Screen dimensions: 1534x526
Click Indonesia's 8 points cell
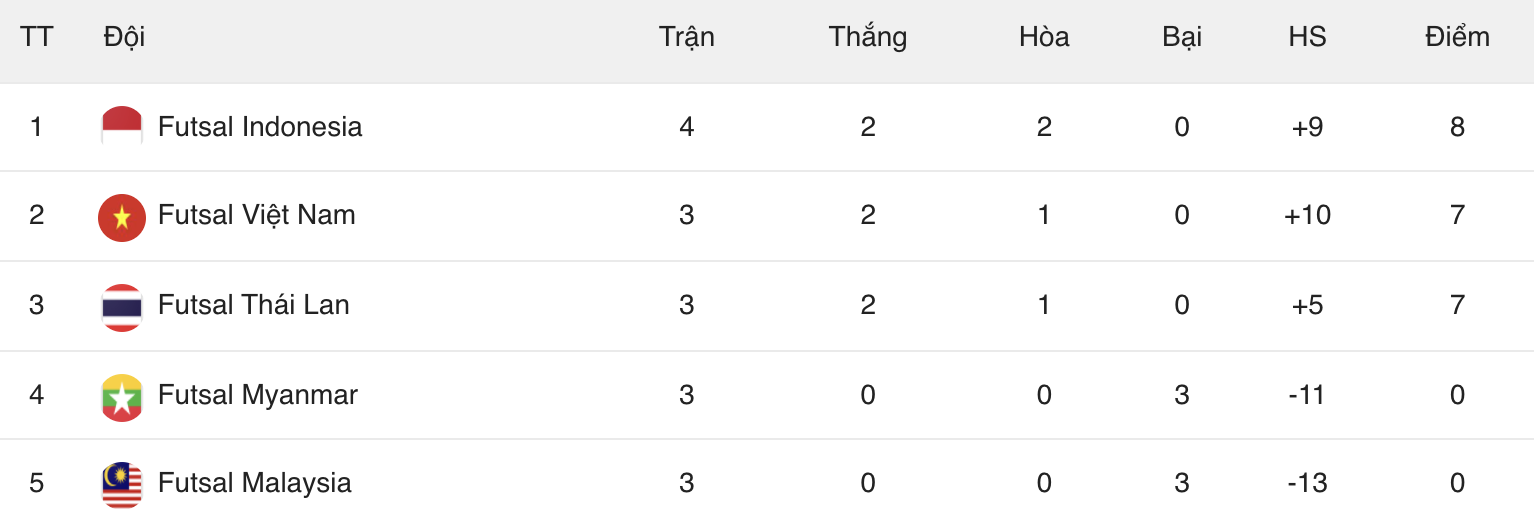[1457, 127]
